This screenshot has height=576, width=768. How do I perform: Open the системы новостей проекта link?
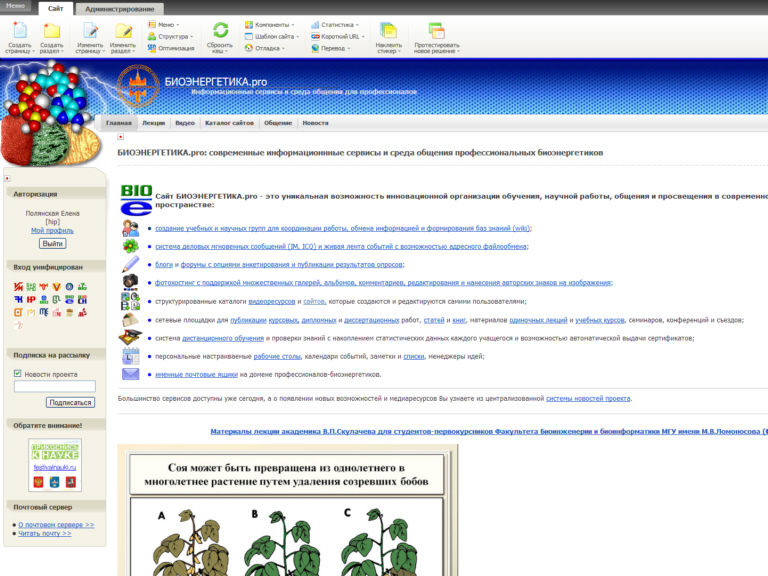point(588,398)
